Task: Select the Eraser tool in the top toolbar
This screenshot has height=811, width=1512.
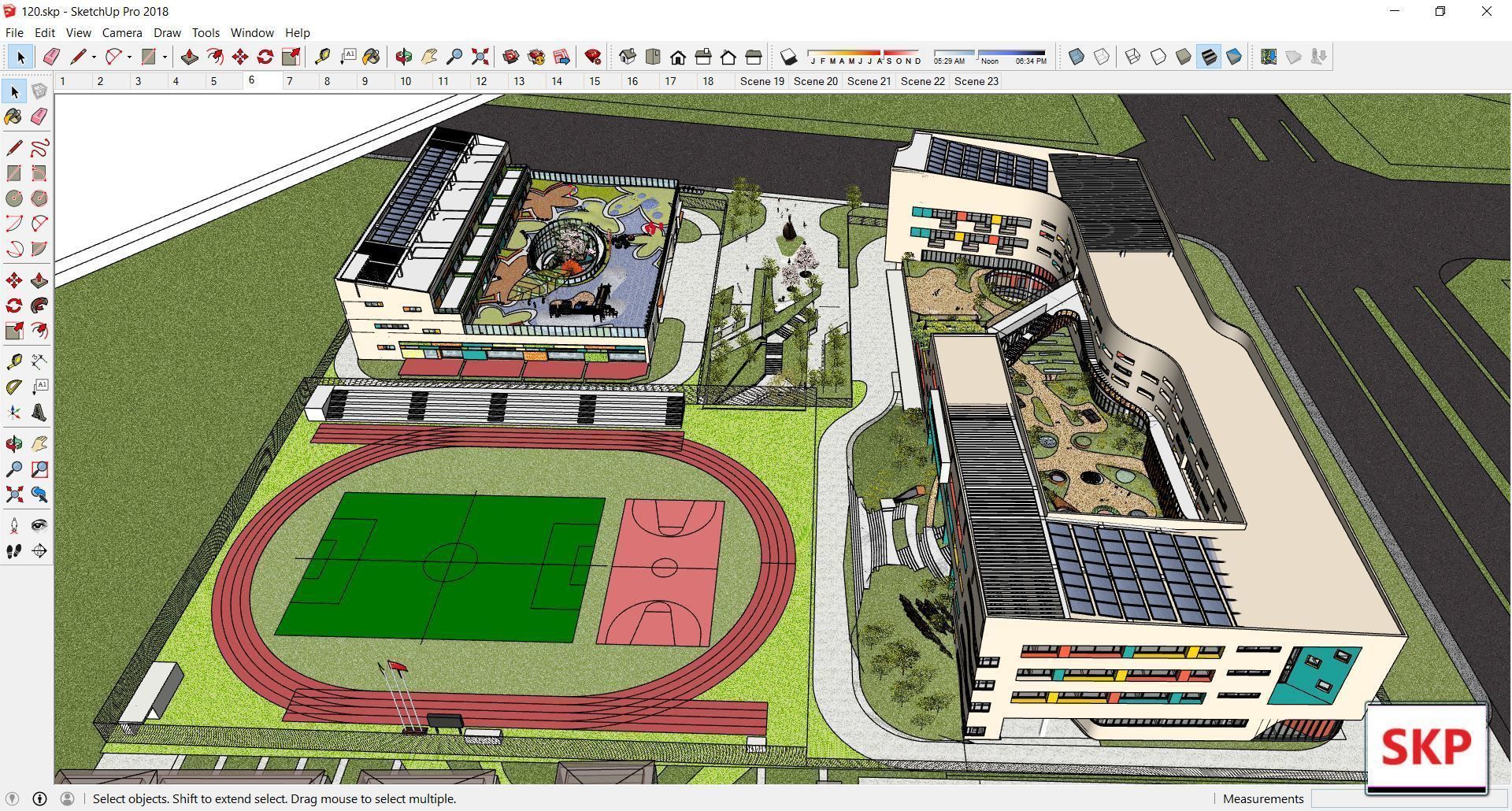Action: (x=51, y=57)
